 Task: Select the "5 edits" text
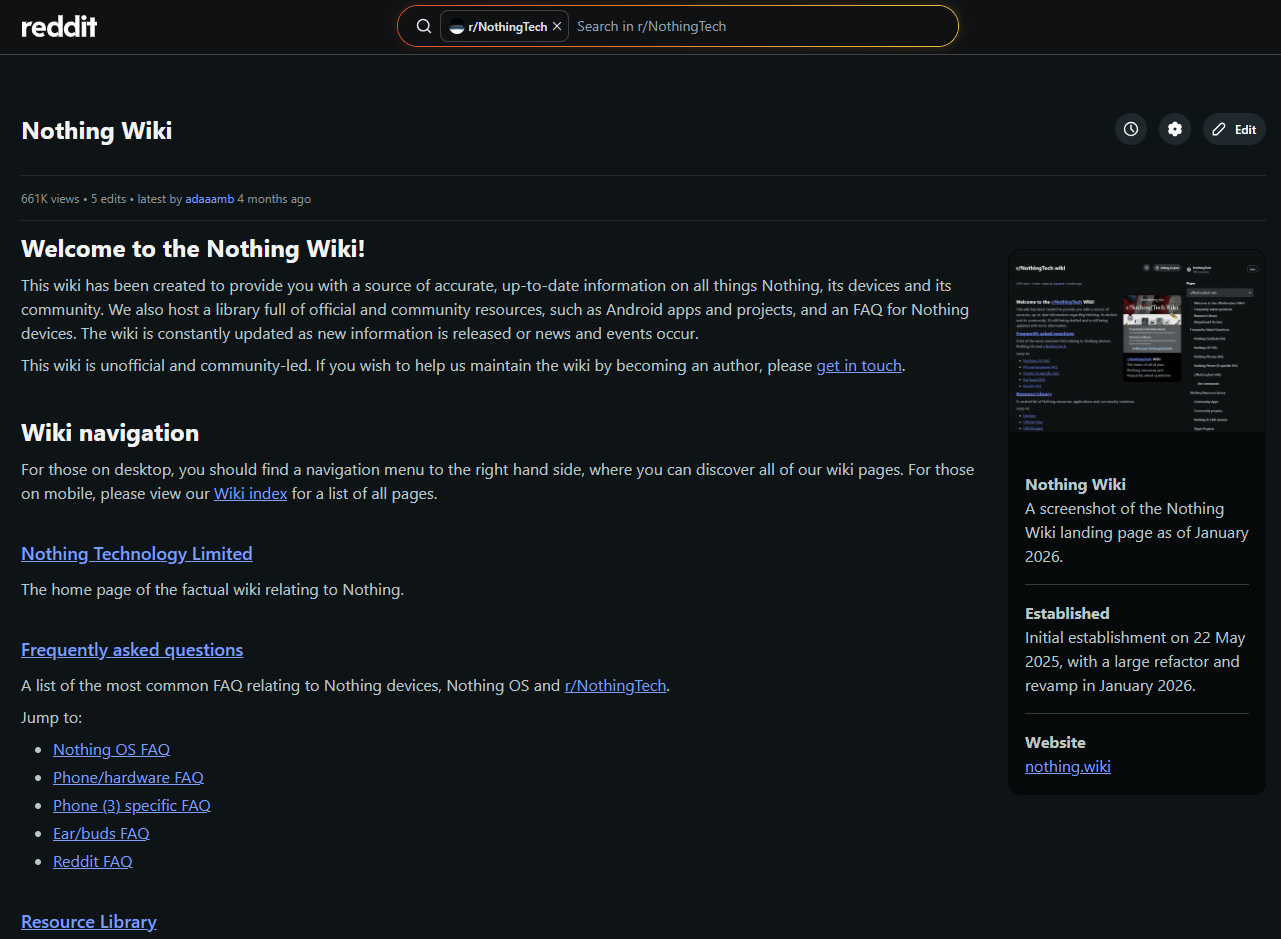click(108, 199)
